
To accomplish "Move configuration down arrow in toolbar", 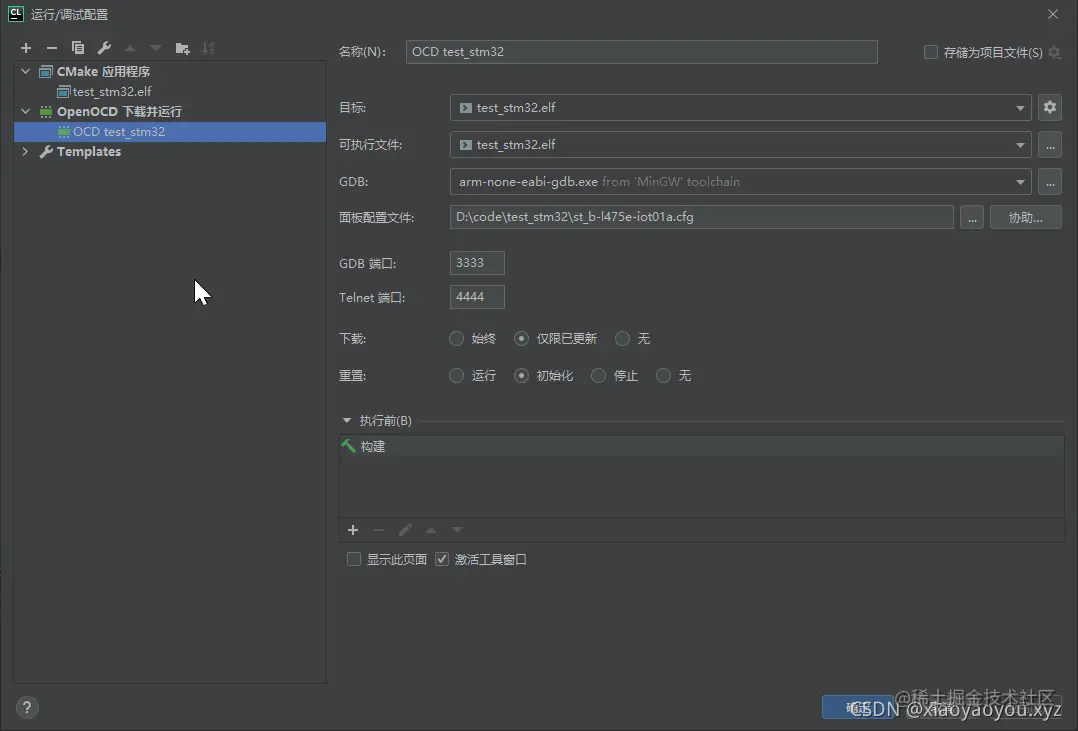I will (x=156, y=48).
